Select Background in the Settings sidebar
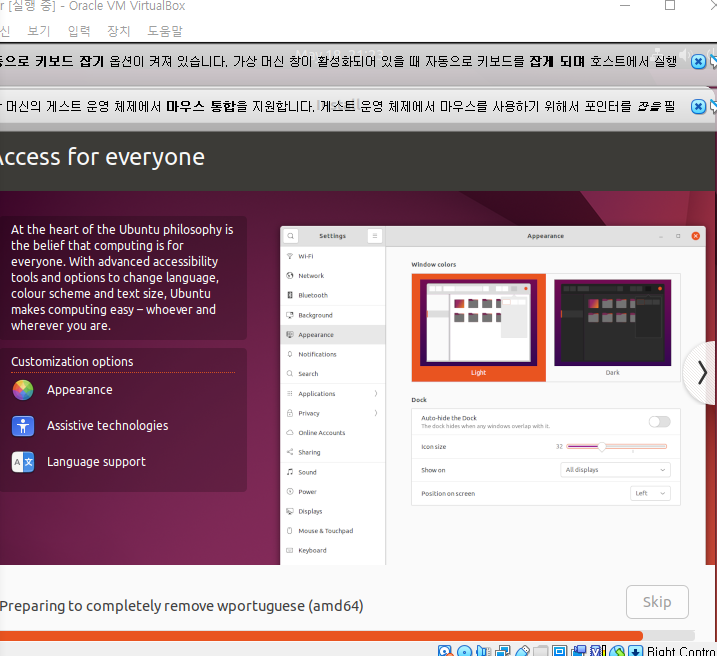The image size is (717, 656). [x=332, y=315]
